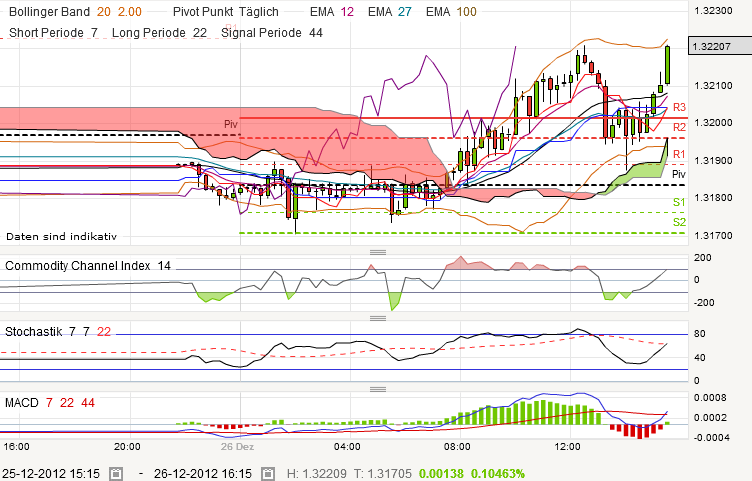Click the R1 pivot level label
Image resolution: width=752 pixels, height=481 pixels.
[x=679, y=154]
